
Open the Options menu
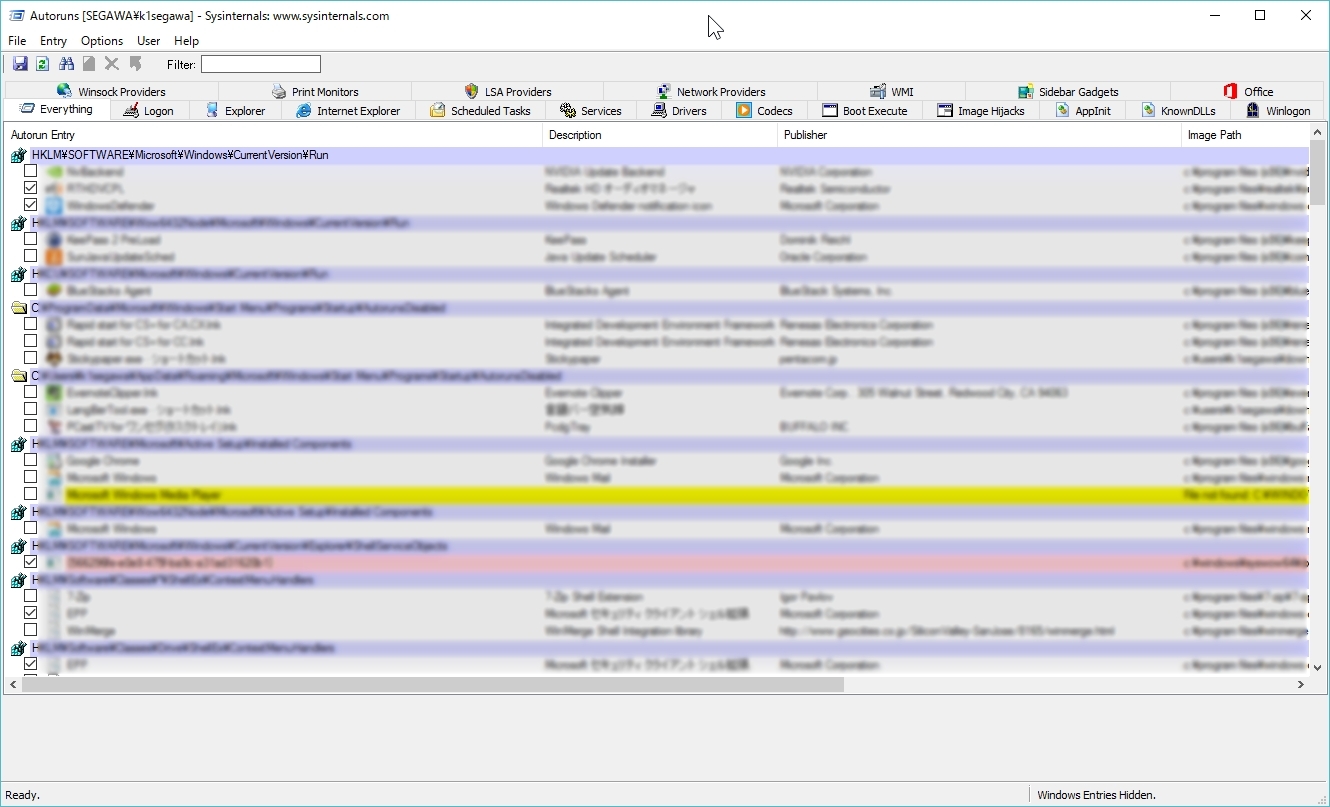click(x=102, y=41)
